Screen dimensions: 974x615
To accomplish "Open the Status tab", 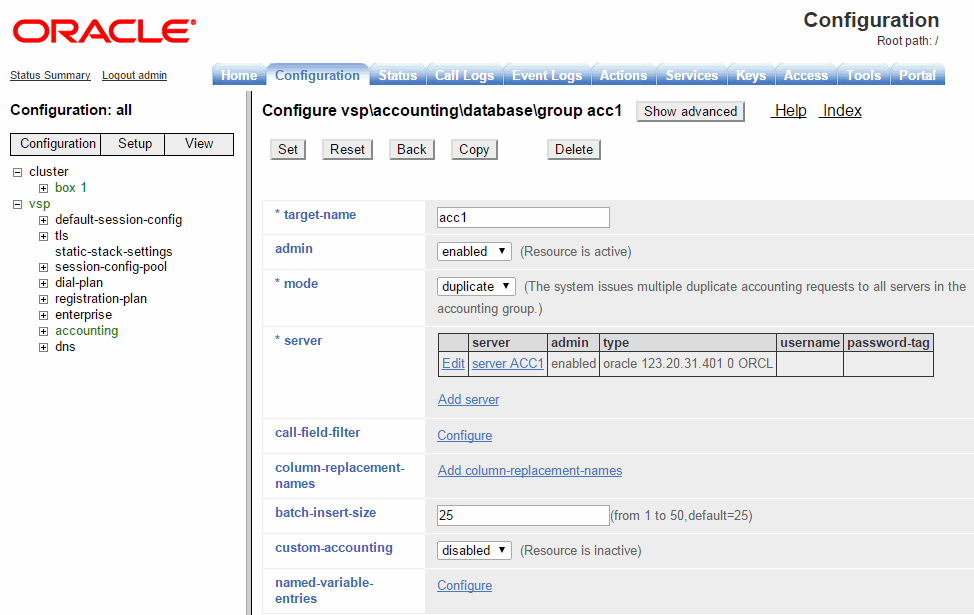I will pos(398,75).
